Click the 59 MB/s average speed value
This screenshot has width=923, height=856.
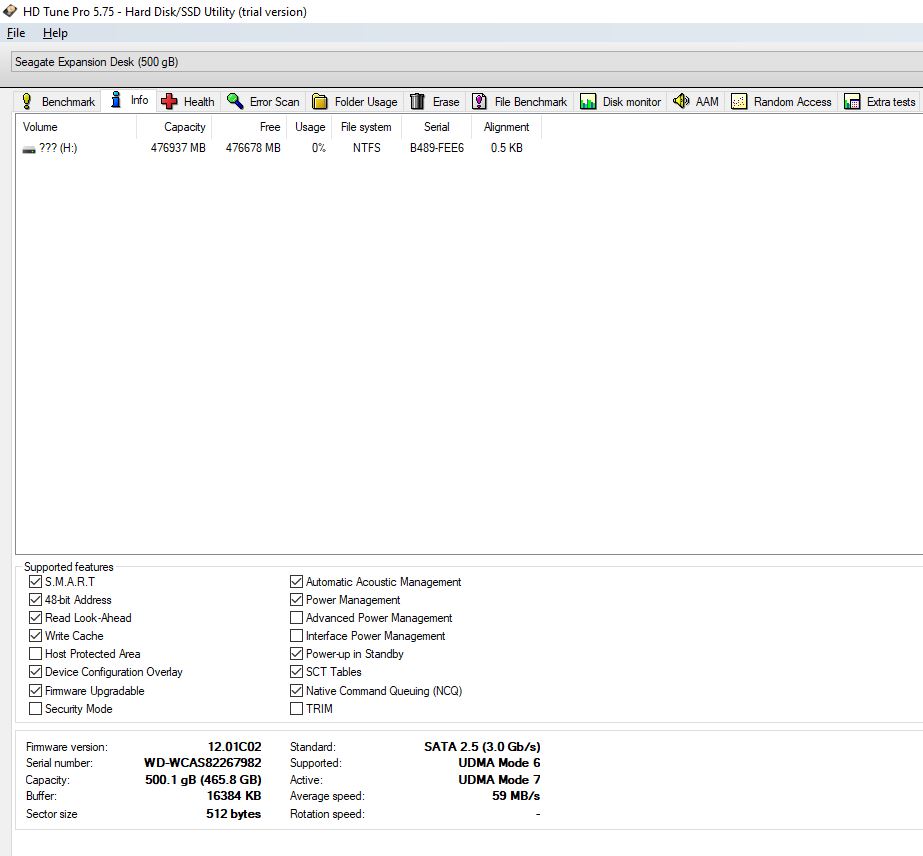[516, 795]
